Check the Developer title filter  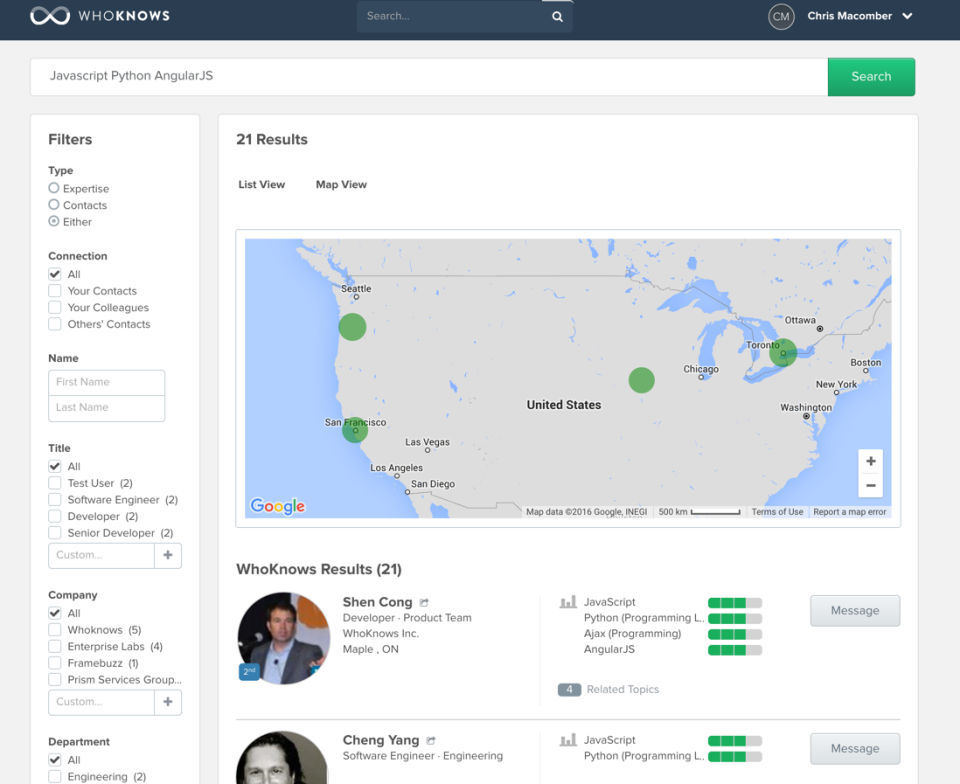coord(54,515)
